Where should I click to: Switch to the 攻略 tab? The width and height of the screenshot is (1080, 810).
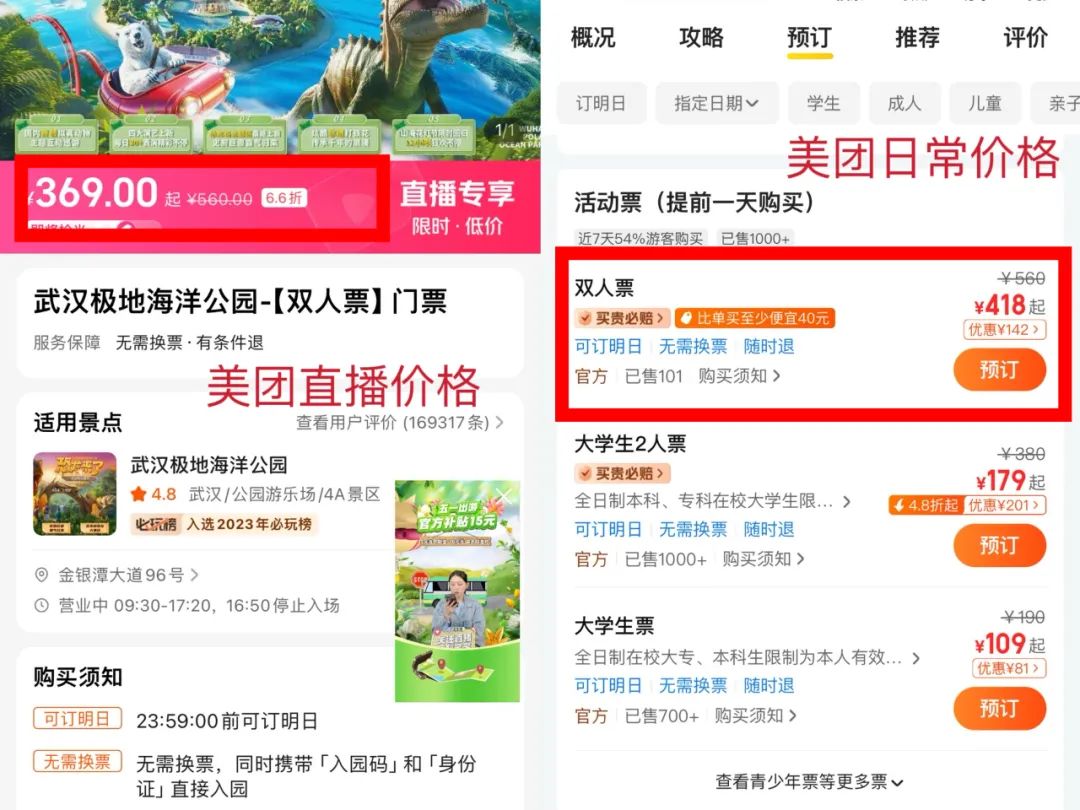pyautogui.click(x=701, y=37)
